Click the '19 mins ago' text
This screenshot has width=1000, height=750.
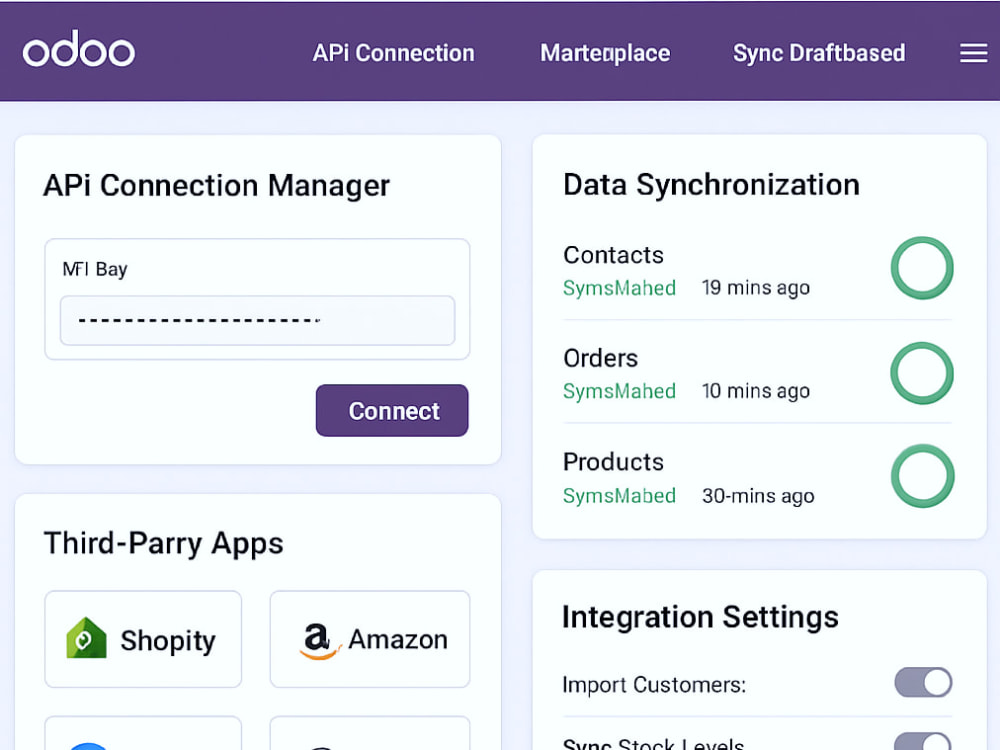756,288
